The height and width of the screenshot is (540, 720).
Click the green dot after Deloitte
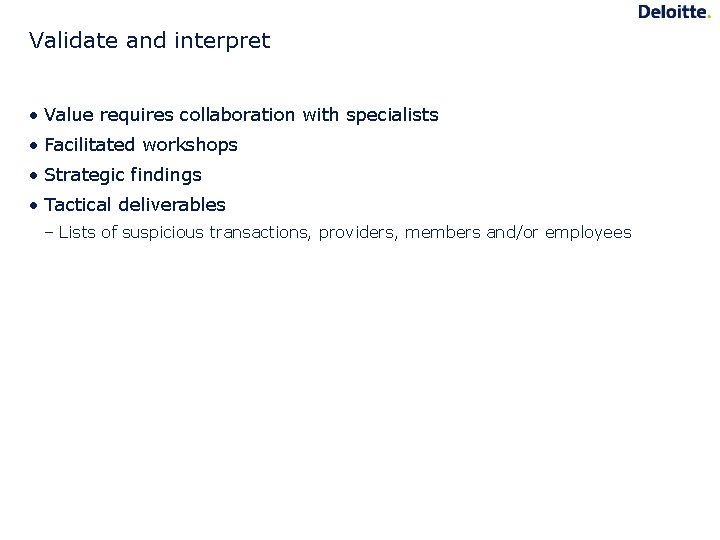point(708,16)
